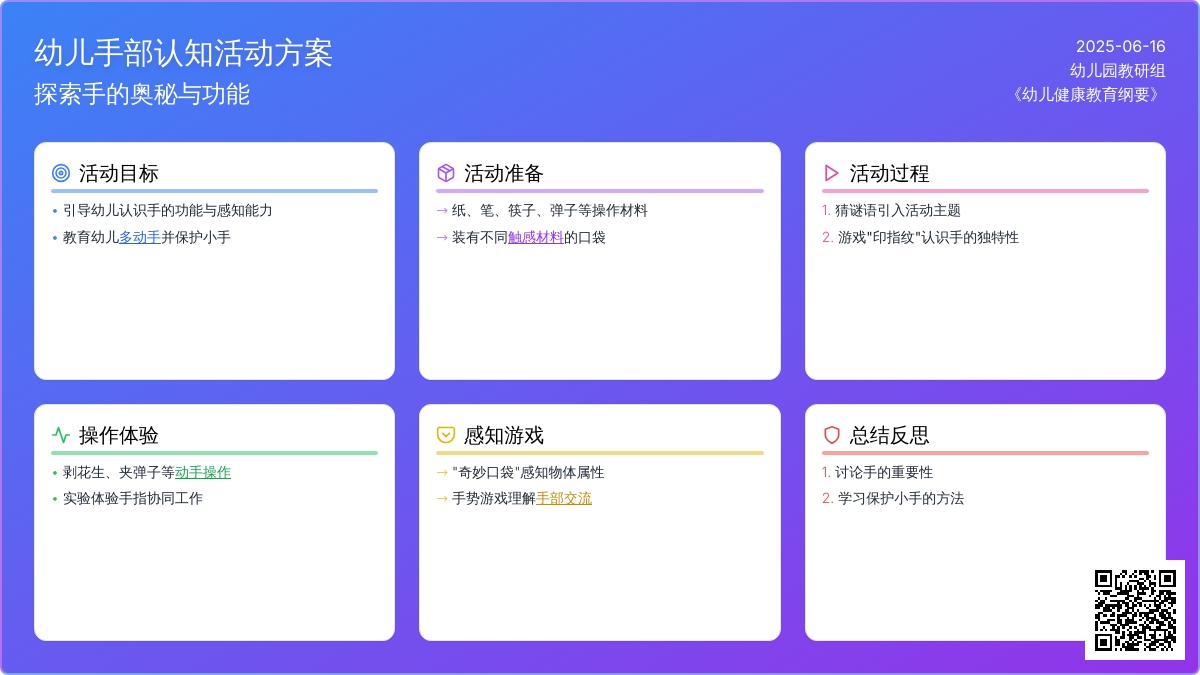Viewport: 1200px width, 675px height.
Task: Click the line 纸、笔、筷子、弹子等操作材料
Action: 550,211
